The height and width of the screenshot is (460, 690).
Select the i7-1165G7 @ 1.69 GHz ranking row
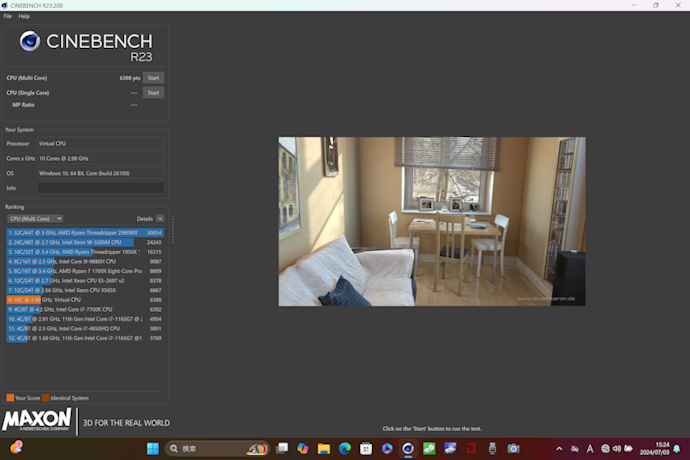[85, 339]
